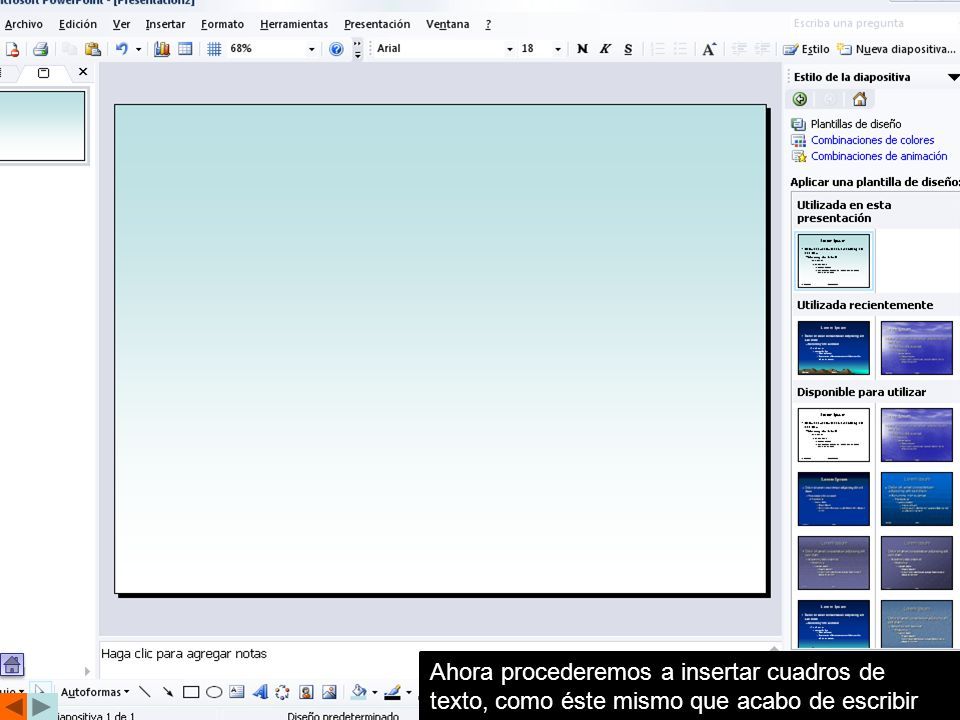The height and width of the screenshot is (720, 960).
Task: Open the Undo history dropdown arrow
Action: (138, 49)
